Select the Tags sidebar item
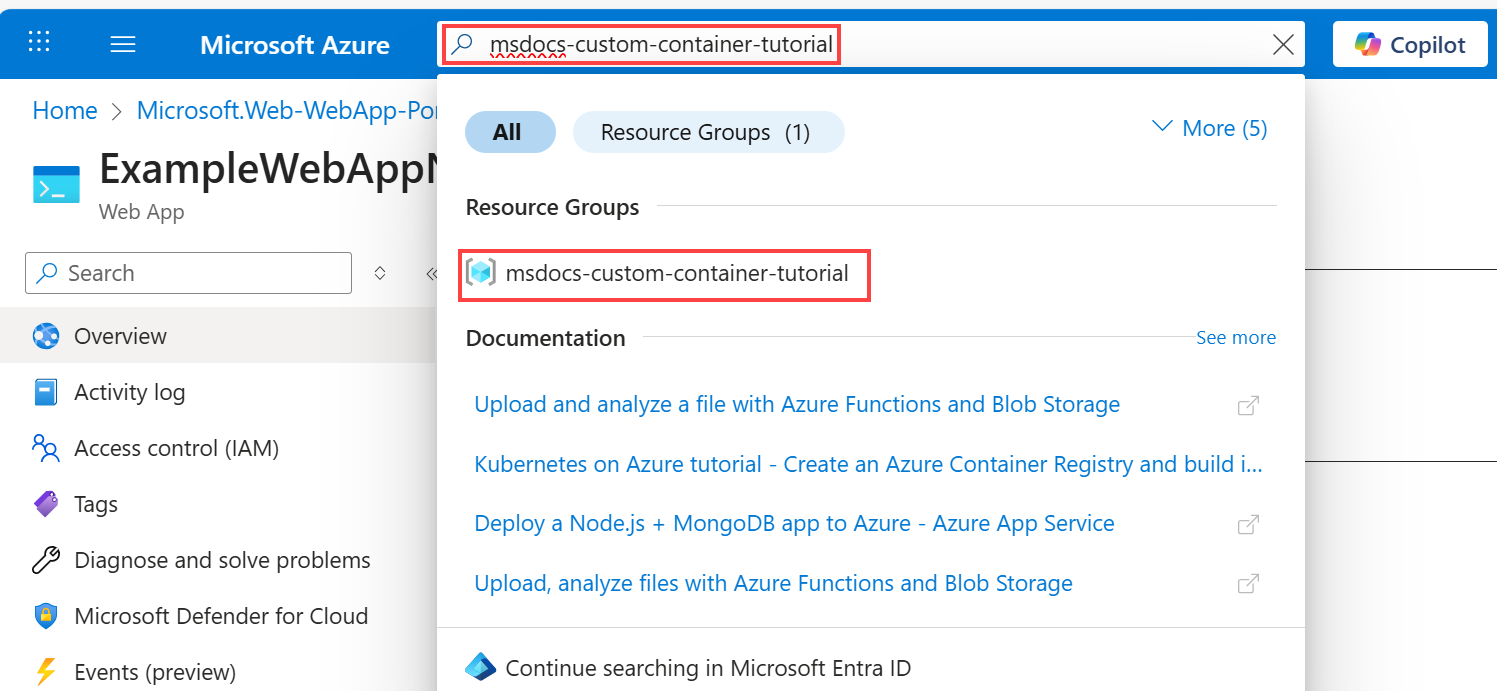Image resolution: width=1497 pixels, height=691 pixels. 96,504
